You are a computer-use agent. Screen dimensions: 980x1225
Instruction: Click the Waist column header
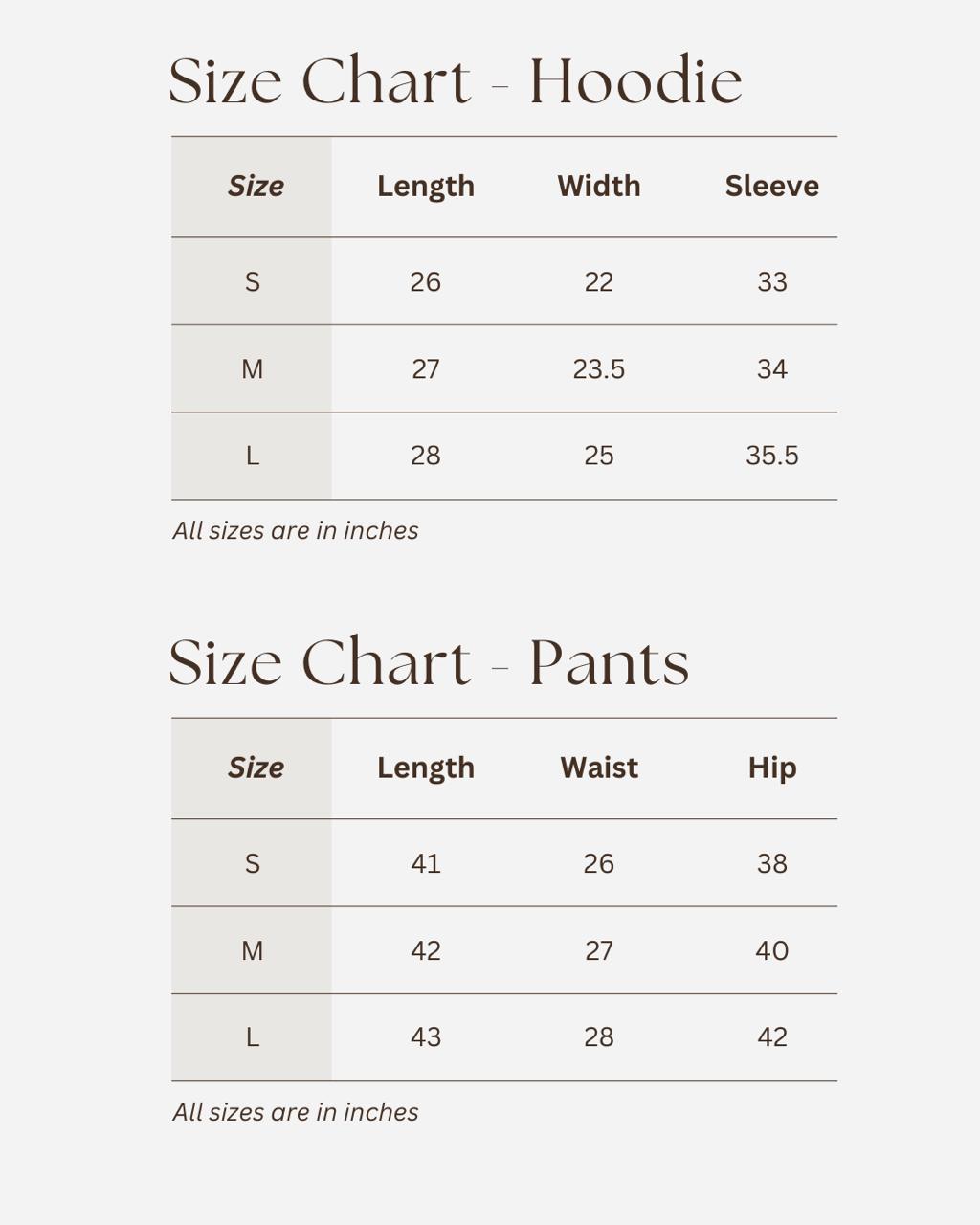tap(599, 768)
